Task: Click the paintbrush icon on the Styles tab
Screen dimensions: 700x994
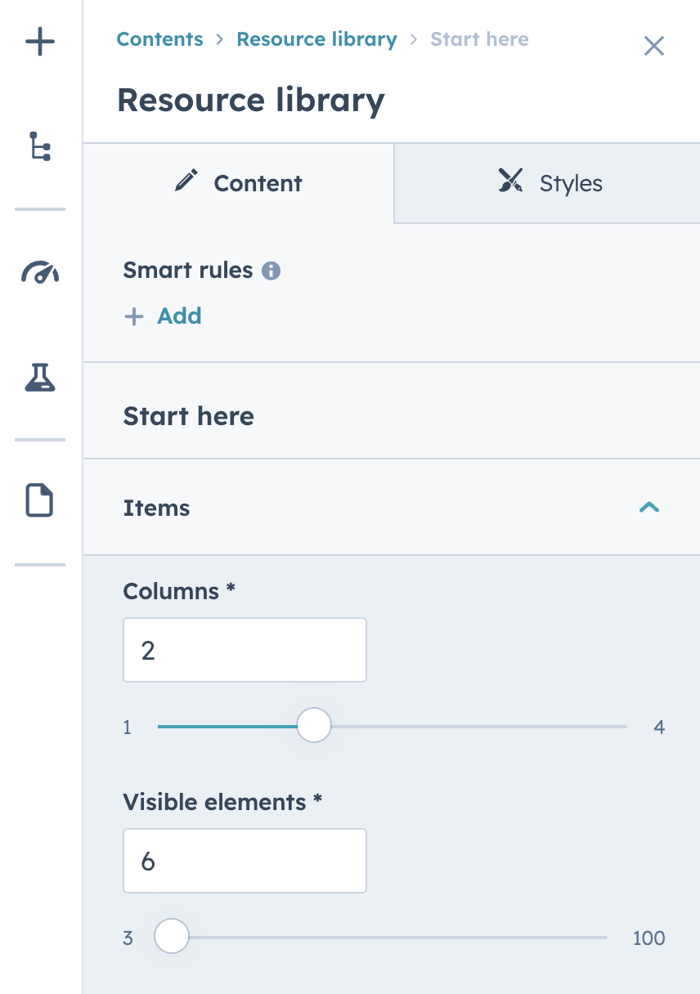Action: pos(511,182)
